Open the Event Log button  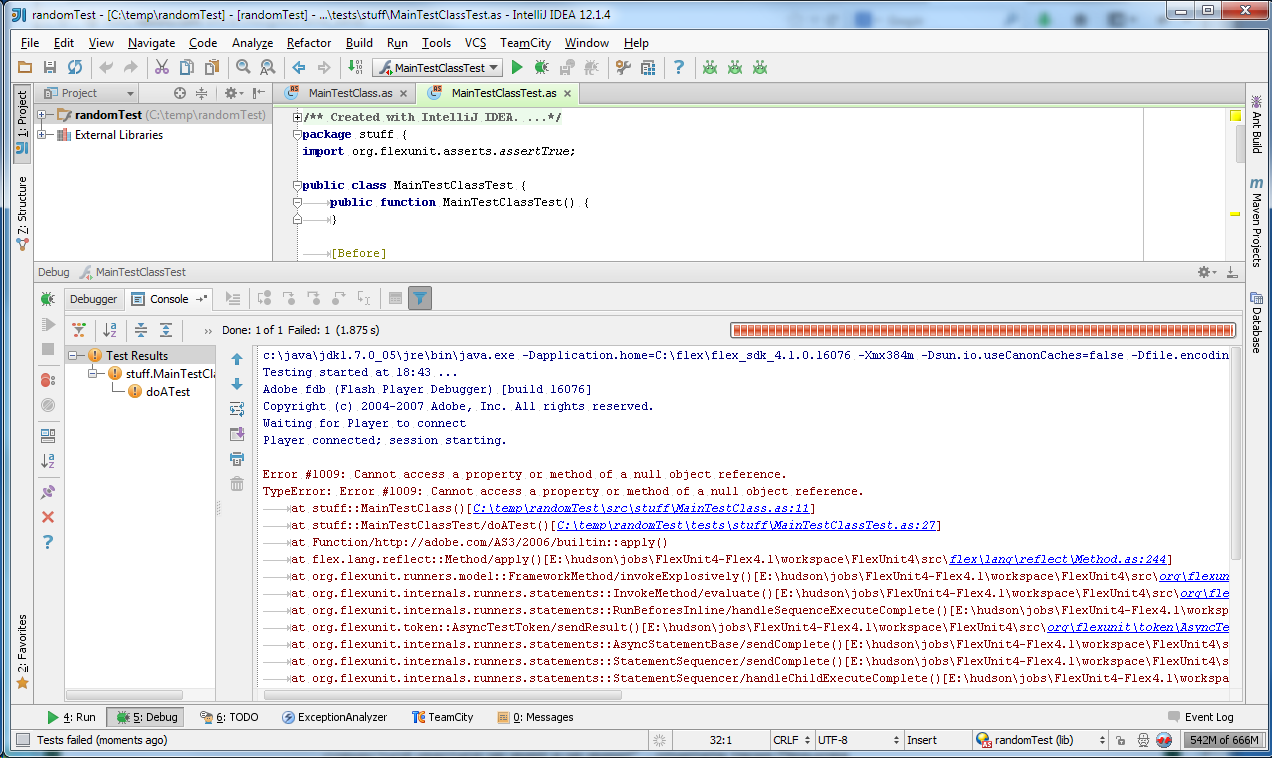[x=1200, y=717]
